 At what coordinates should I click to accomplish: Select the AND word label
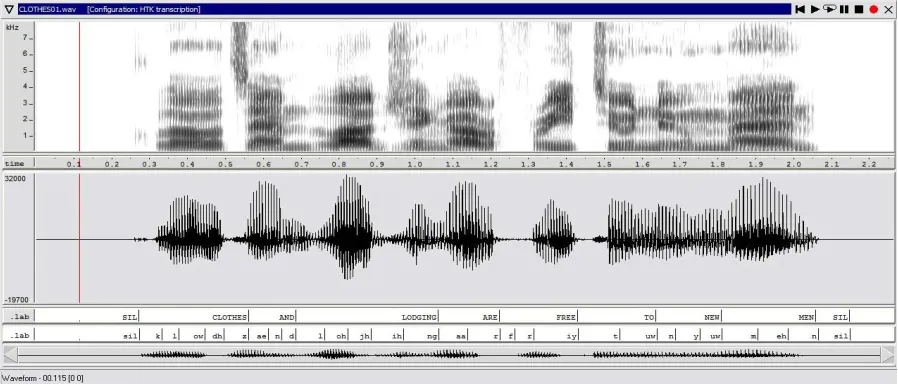coord(286,317)
